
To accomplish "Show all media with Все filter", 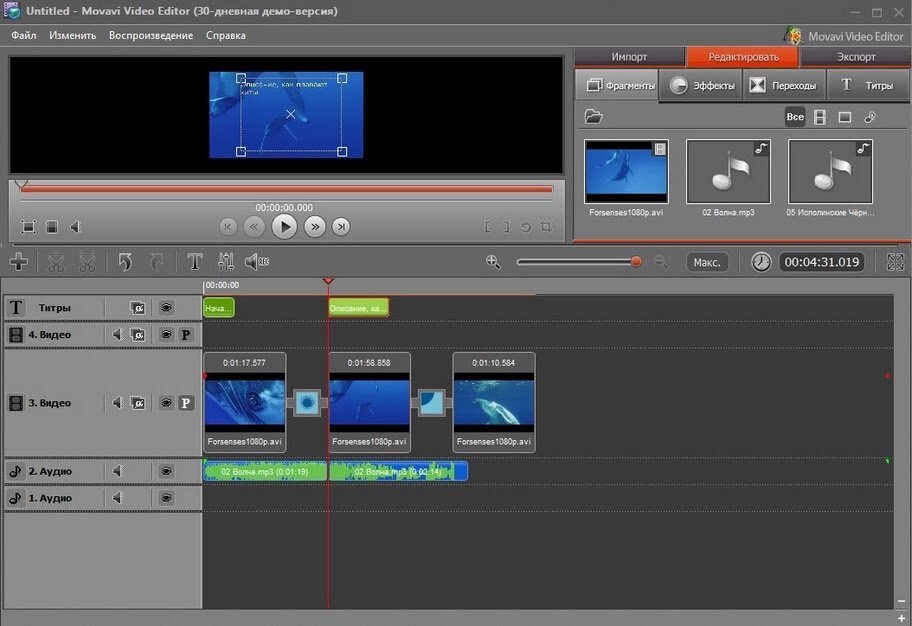I will 795,117.
